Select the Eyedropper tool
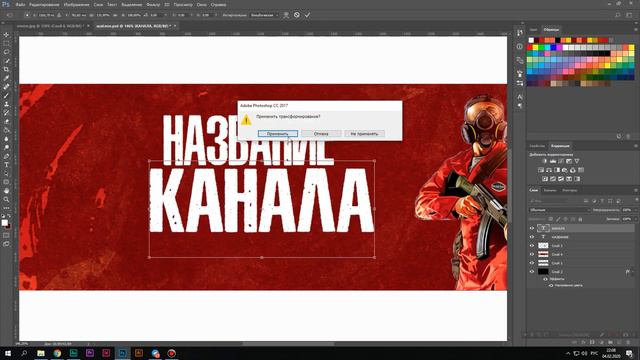The width and height of the screenshot is (640, 360). click(x=6, y=78)
